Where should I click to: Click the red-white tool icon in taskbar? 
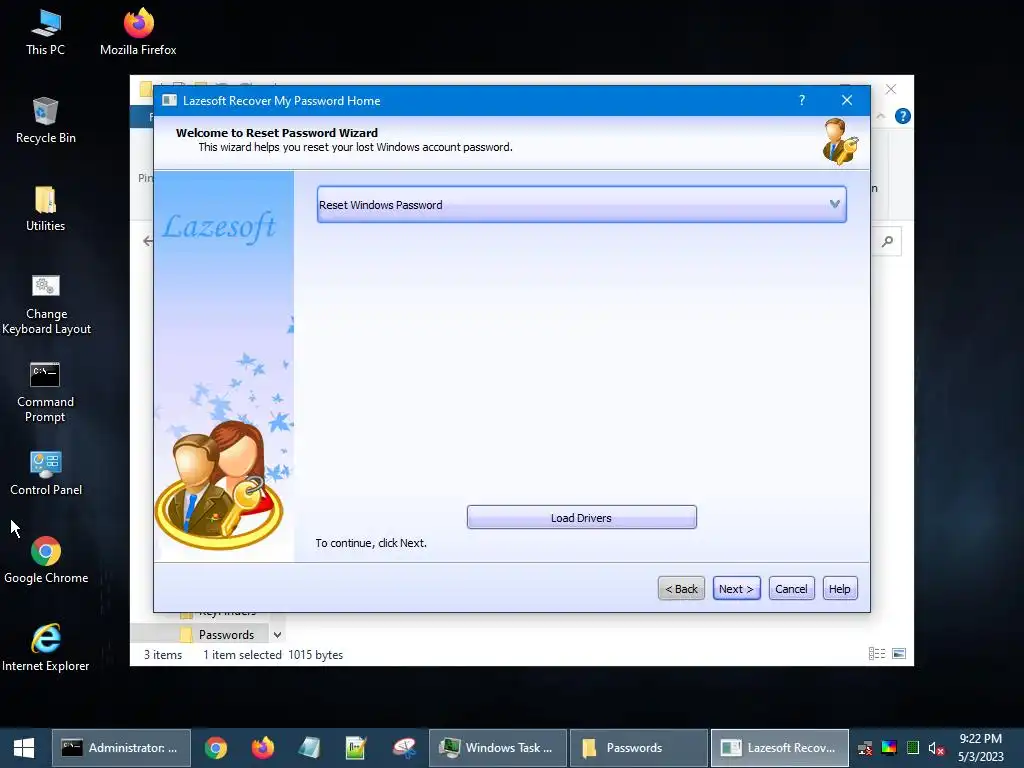click(404, 748)
